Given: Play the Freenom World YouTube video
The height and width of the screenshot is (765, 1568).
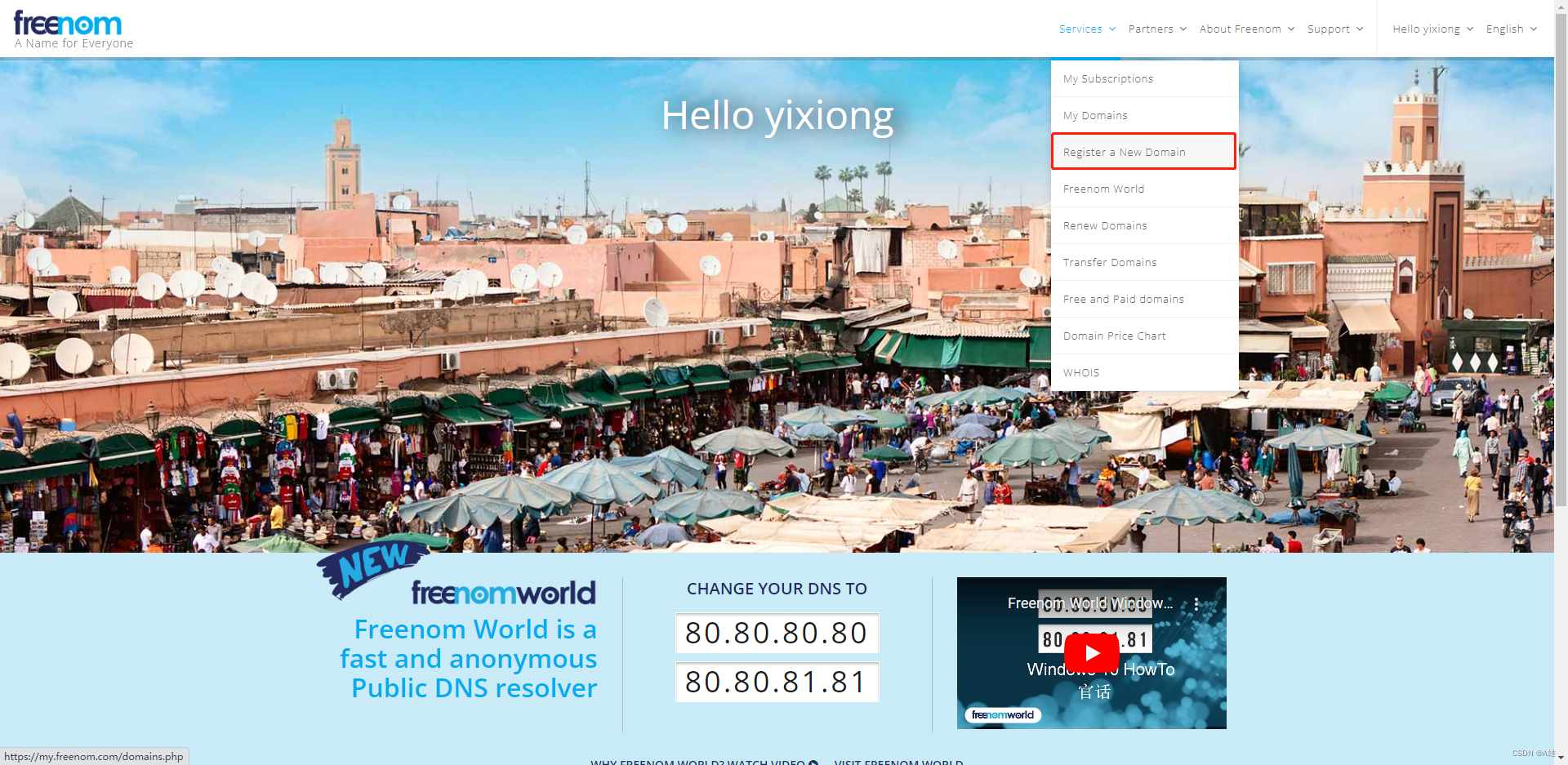Looking at the screenshot, I should [1092, 653].
